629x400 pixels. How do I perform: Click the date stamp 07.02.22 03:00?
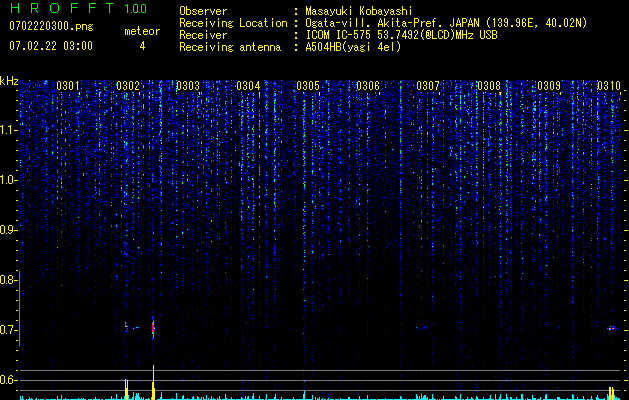point(51,46)
